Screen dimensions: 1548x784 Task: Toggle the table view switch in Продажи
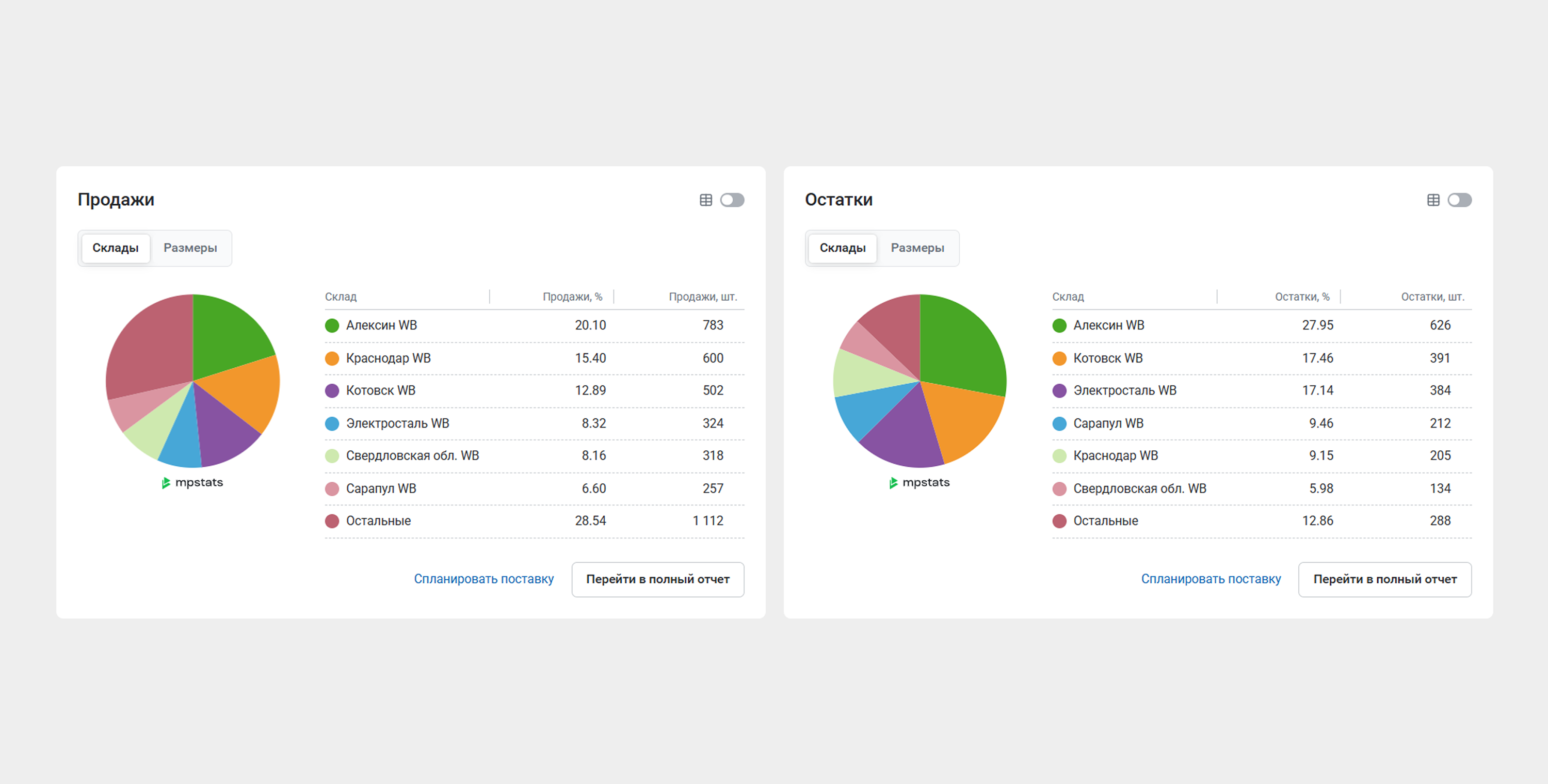point(732,200)
